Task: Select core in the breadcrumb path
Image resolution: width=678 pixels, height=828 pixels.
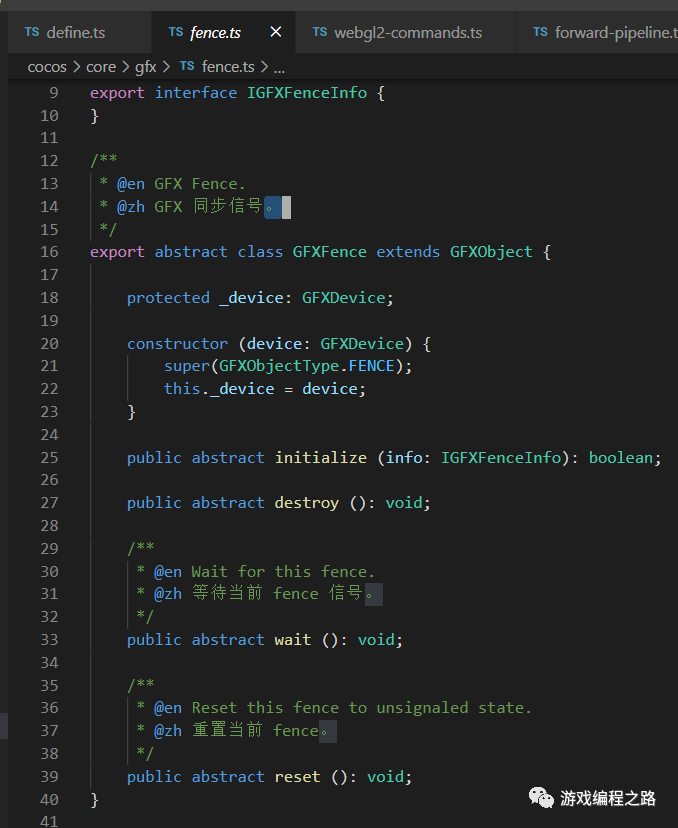Action: pos(101,67)
